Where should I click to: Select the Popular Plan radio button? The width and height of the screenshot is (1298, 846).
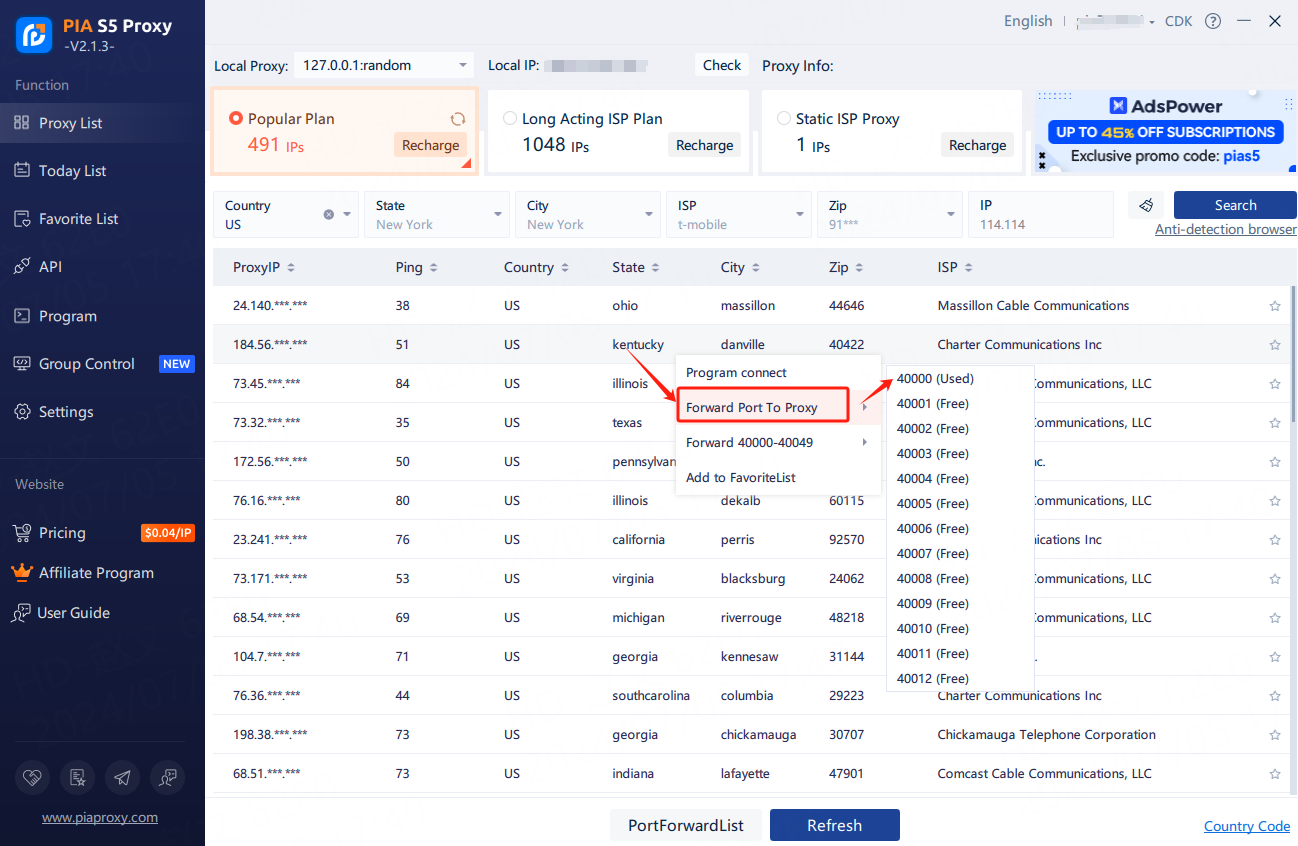(236, 118)
